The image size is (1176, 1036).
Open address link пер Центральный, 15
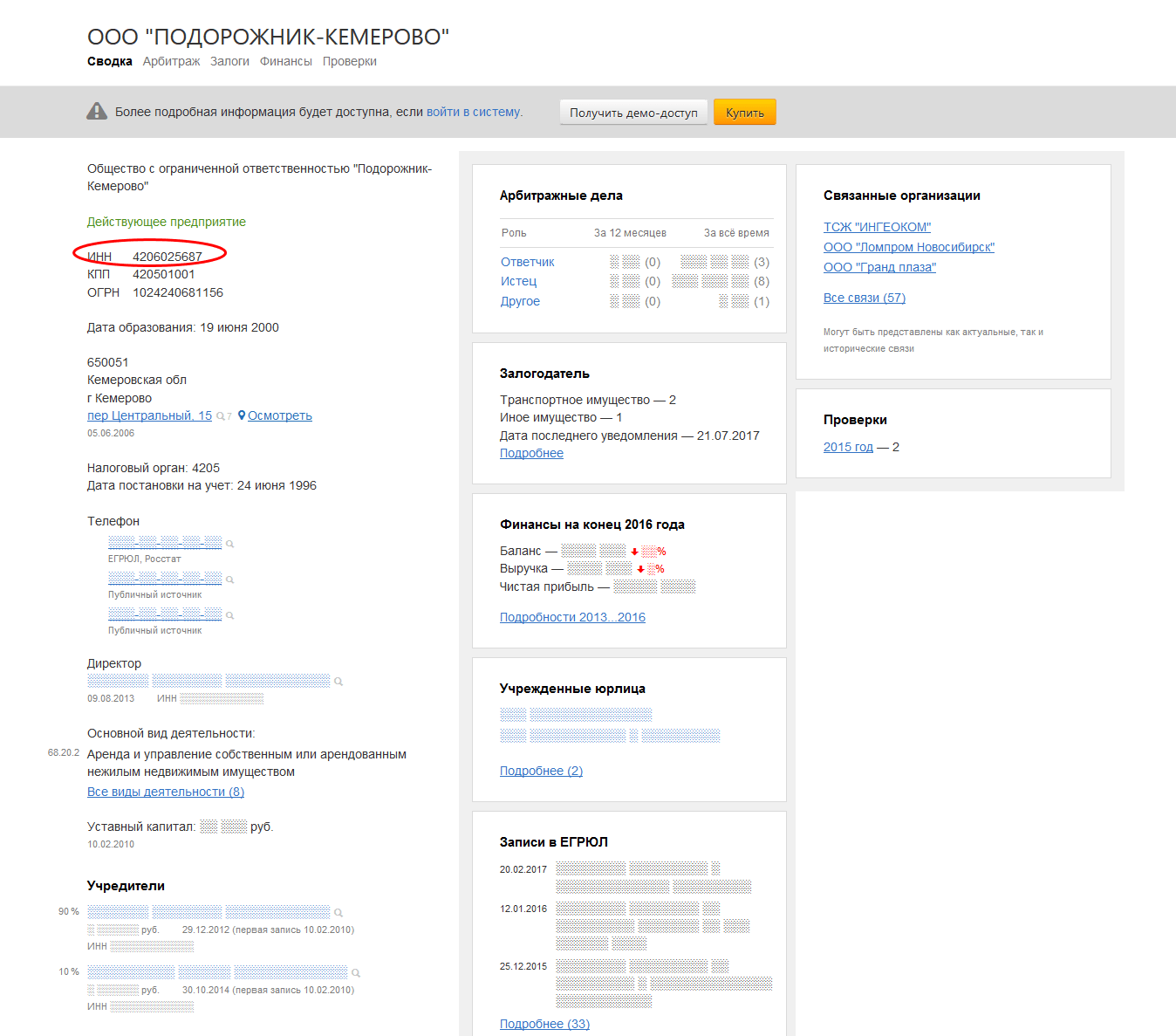point(149,415)
